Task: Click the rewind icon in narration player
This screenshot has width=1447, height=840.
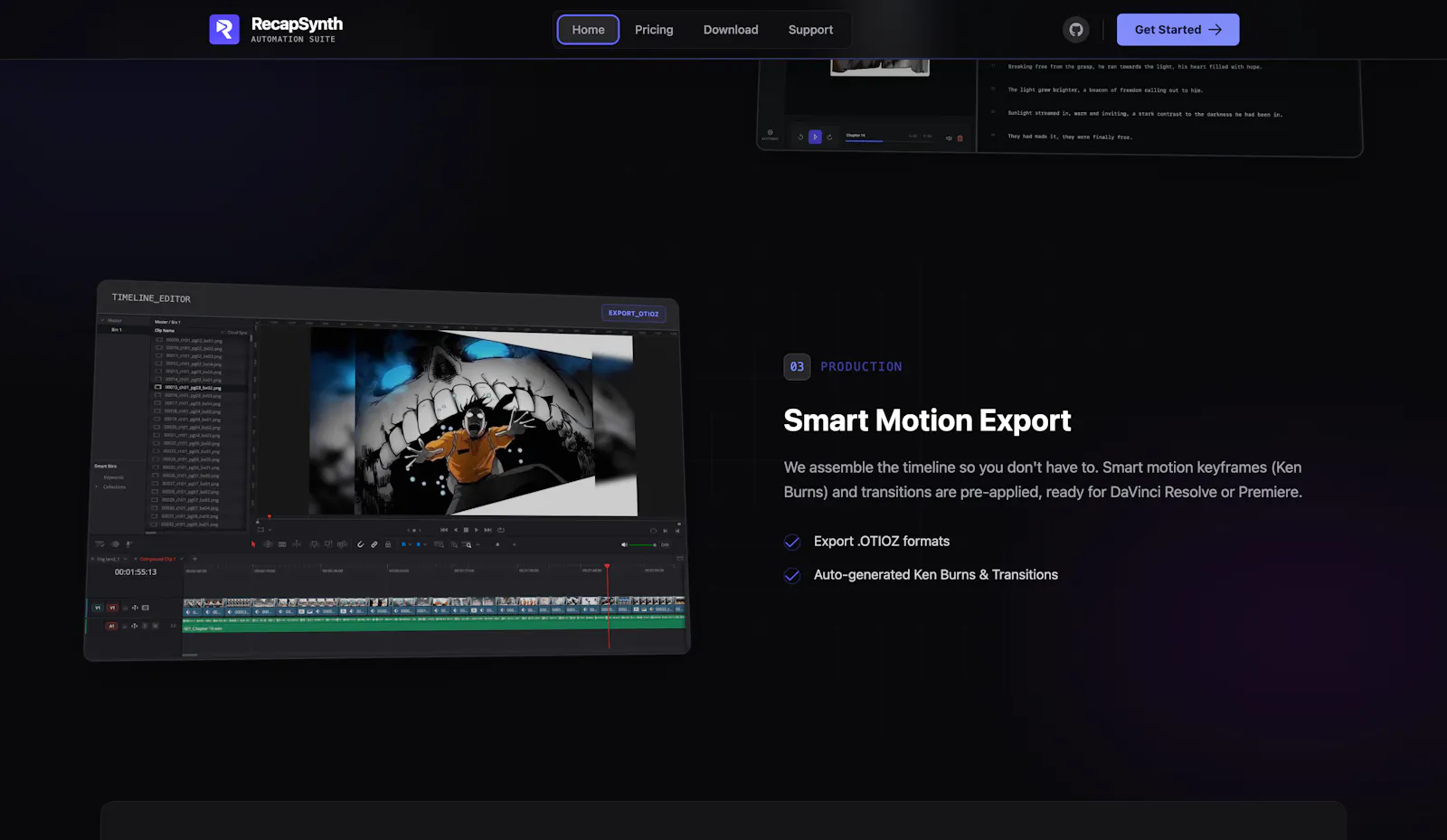Action: (x=800, y=137)
